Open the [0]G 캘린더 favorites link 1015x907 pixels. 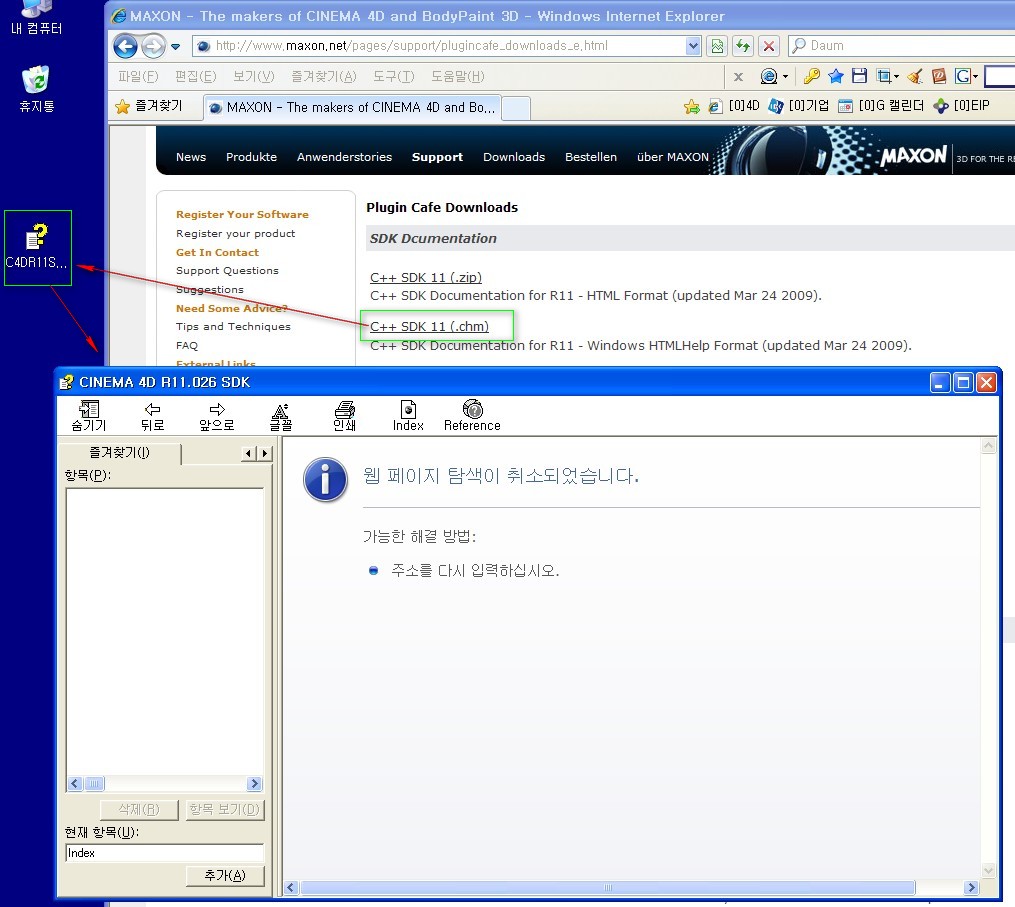(881, 106)
